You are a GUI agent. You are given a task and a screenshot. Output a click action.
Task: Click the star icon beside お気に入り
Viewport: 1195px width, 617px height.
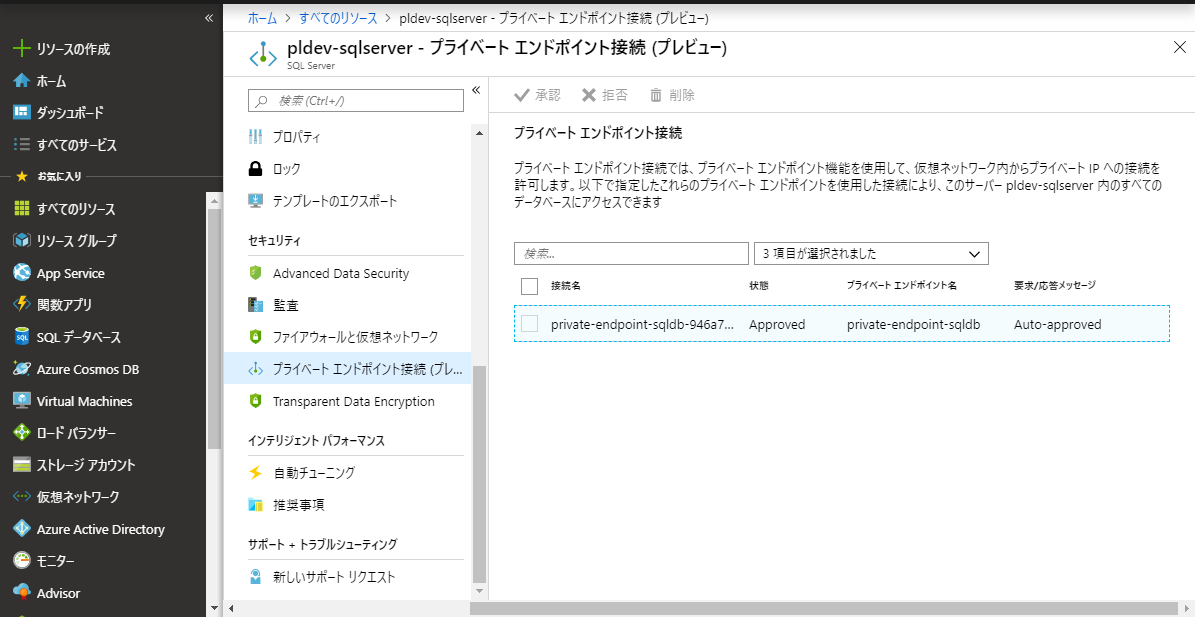click(21, 177)
